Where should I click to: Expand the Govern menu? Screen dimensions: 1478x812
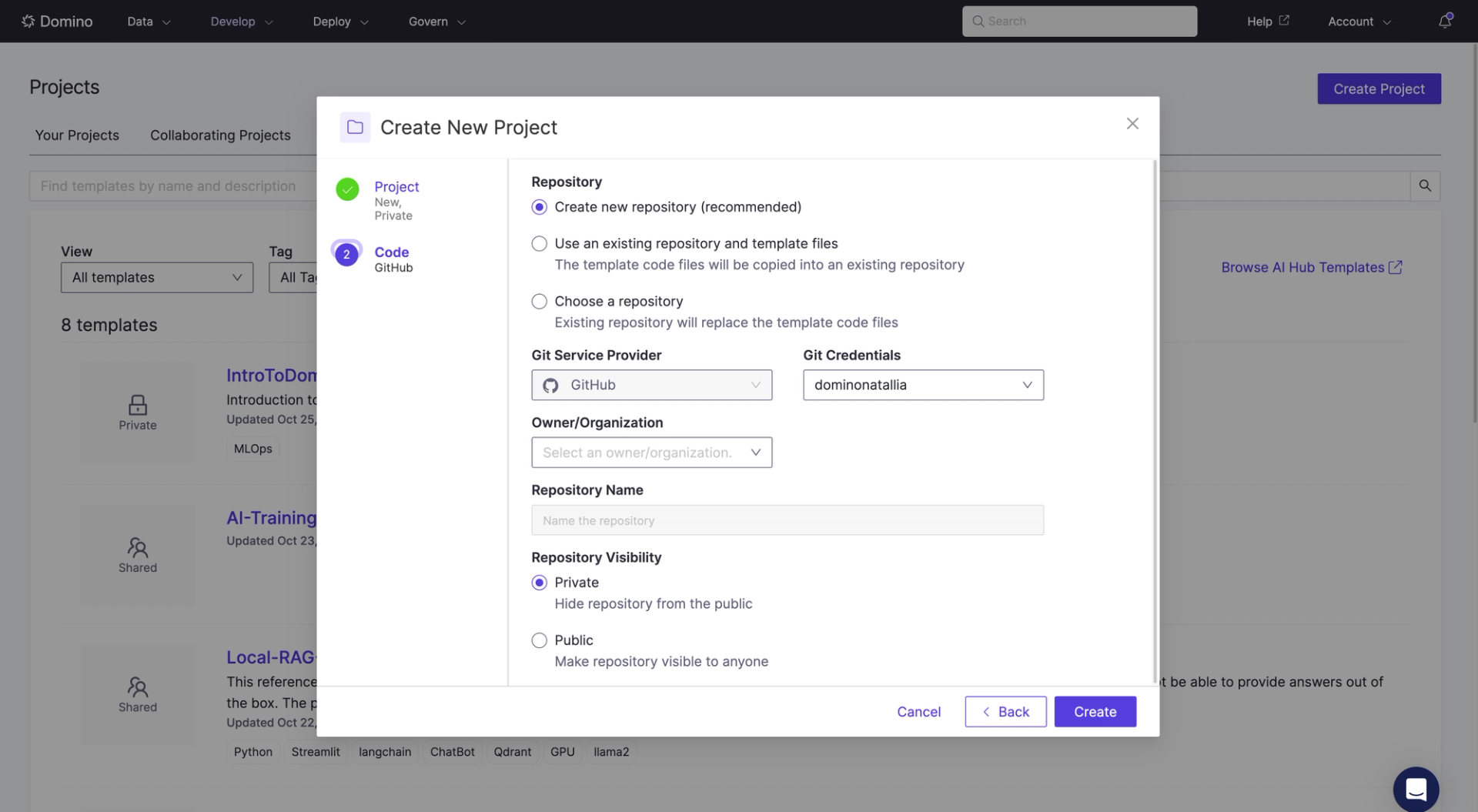tap(436, 22)
